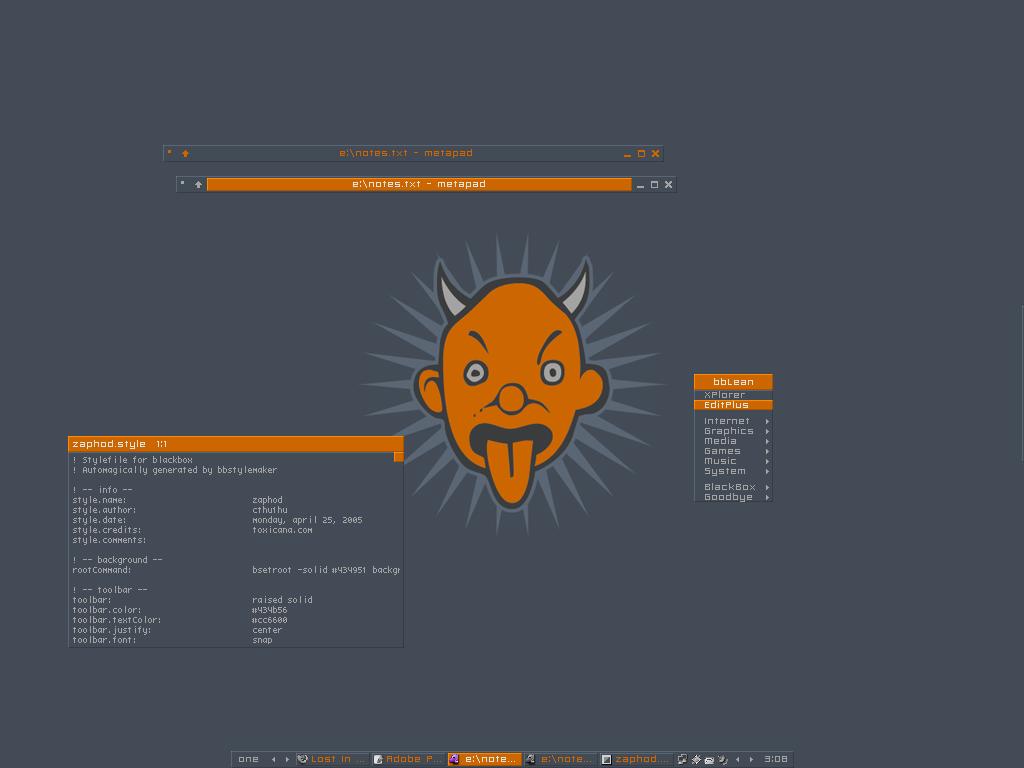
Task: Click the value 'cthulhu' in the style file
Action: tap(270, 510)
